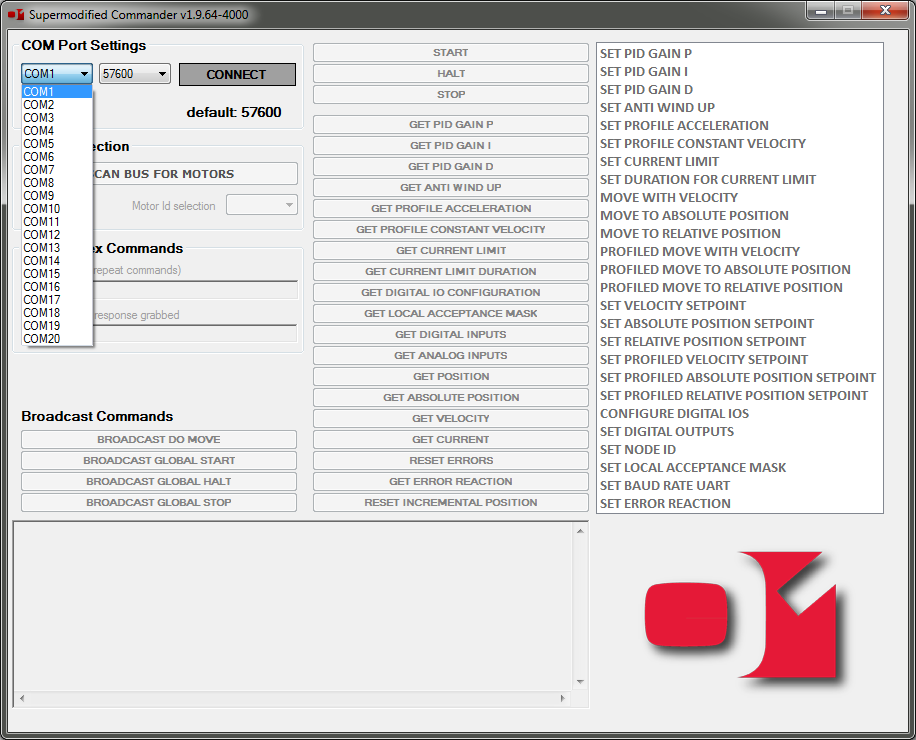Select SET NODE ID list item

point(637,450)
